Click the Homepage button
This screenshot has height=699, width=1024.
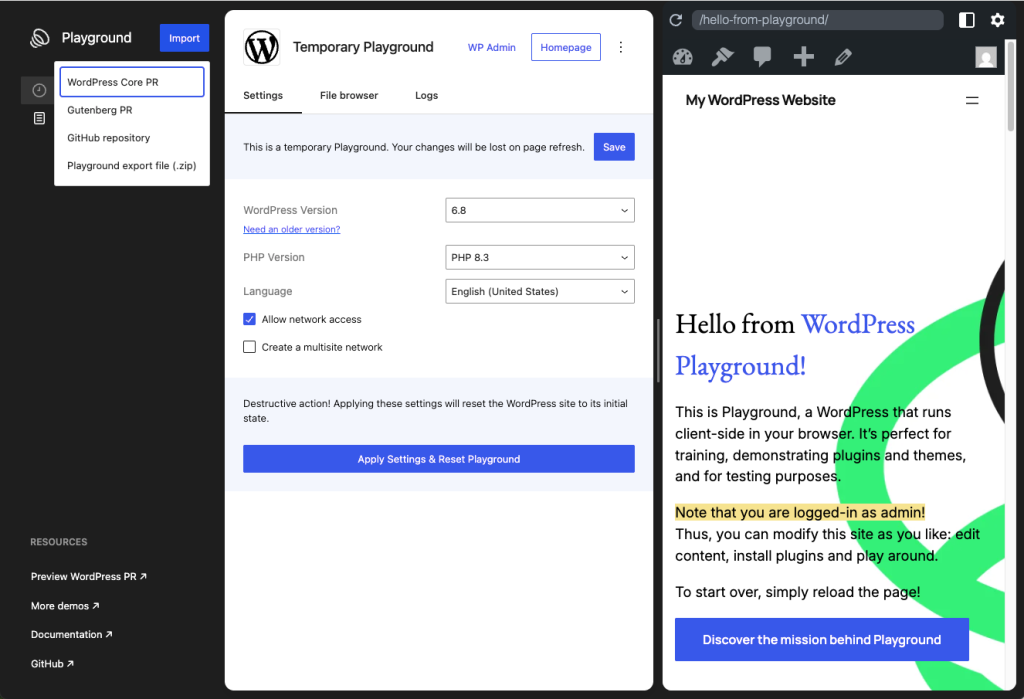click(566, 47)
